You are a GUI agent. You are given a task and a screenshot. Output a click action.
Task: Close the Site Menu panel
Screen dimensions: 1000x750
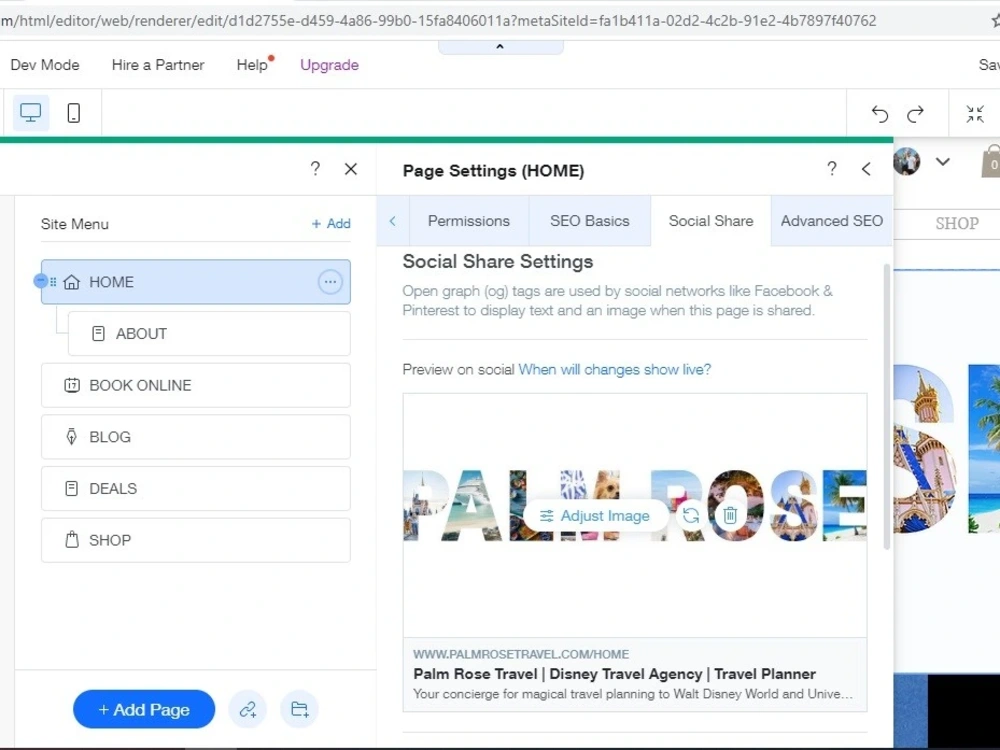pyautogui.click(x=351, y=169)
